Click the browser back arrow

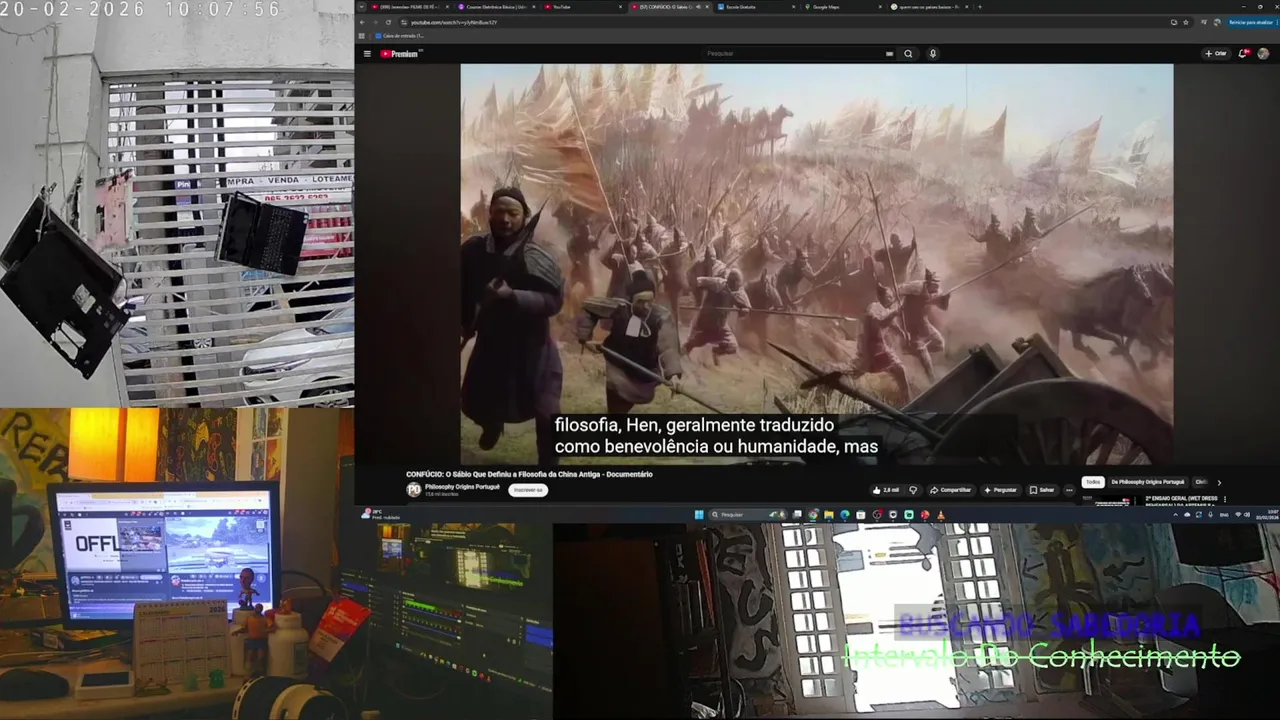[x=362, y=22]
